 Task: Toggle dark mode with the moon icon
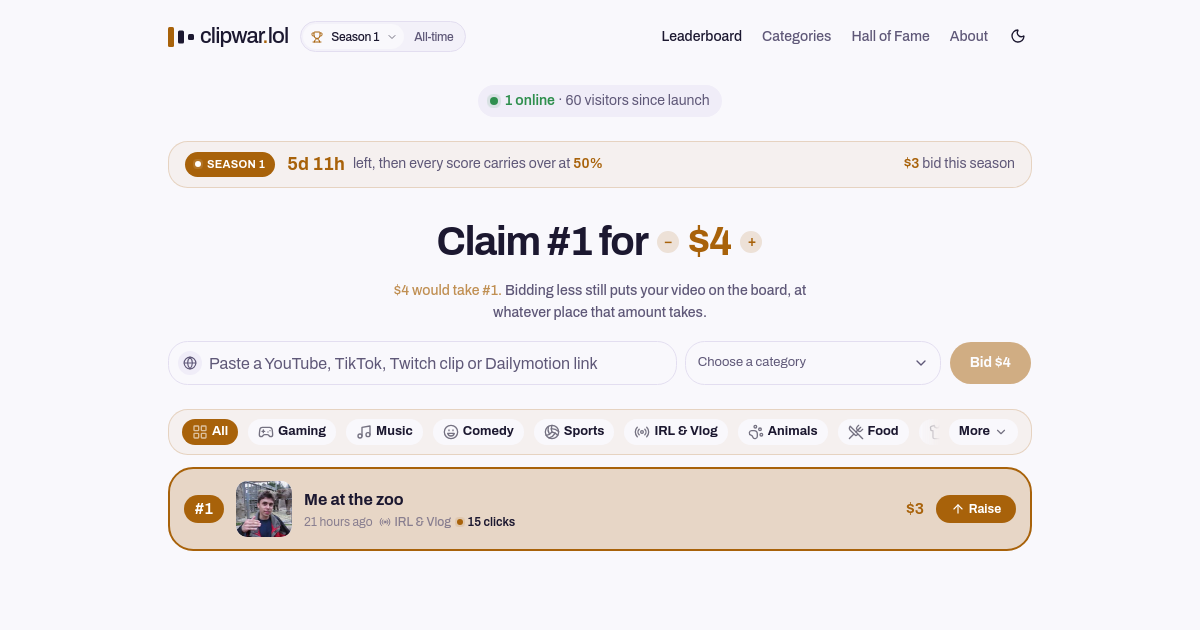(1018, 36)
